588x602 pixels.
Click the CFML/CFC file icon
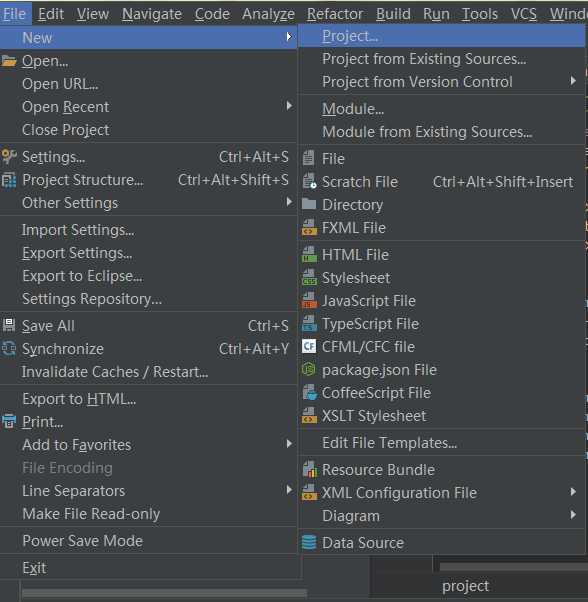[x=309, y=346]
